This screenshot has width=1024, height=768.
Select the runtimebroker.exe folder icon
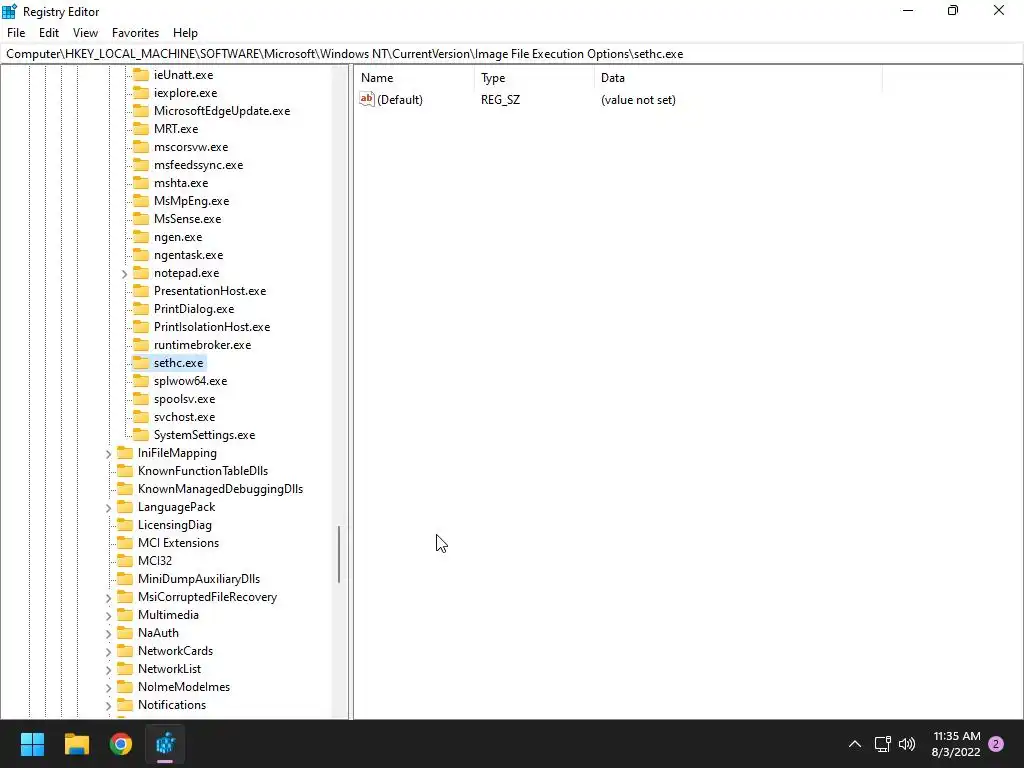pyautogui.click(x=141, y=344)
